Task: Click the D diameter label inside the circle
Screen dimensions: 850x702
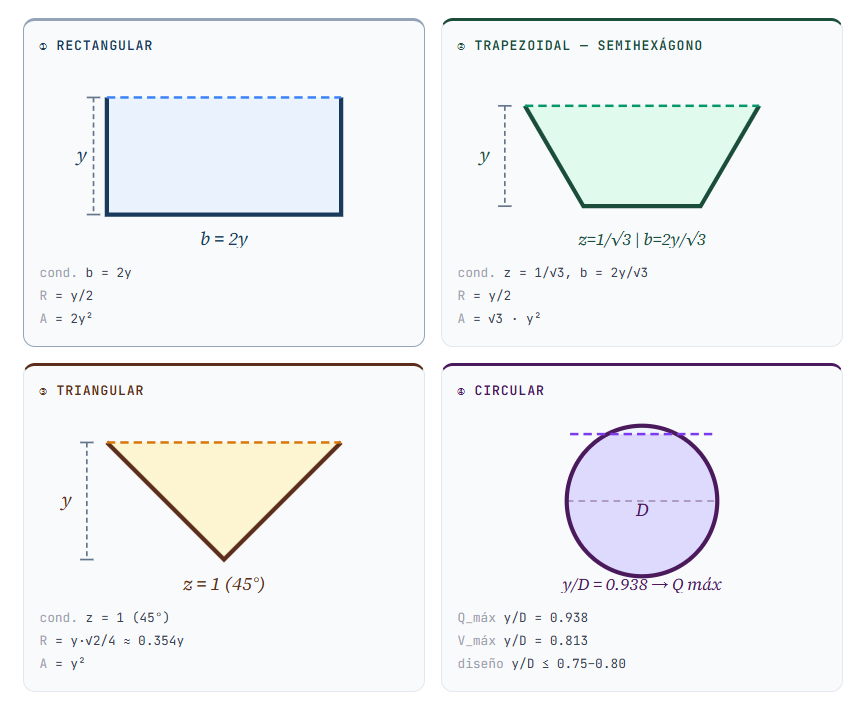Action: tap(642, 511)
